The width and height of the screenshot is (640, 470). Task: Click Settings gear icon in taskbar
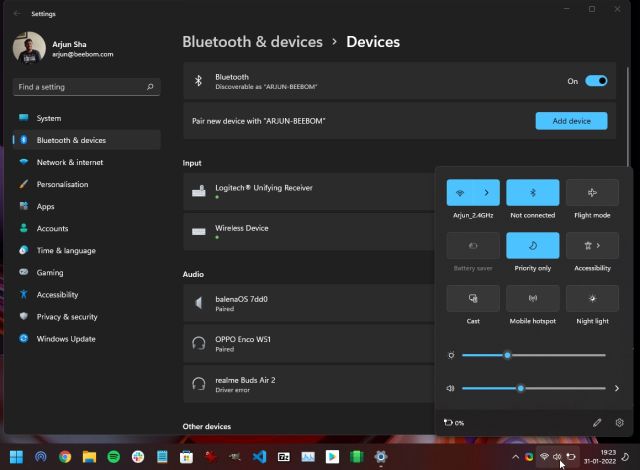pos(381,457)
